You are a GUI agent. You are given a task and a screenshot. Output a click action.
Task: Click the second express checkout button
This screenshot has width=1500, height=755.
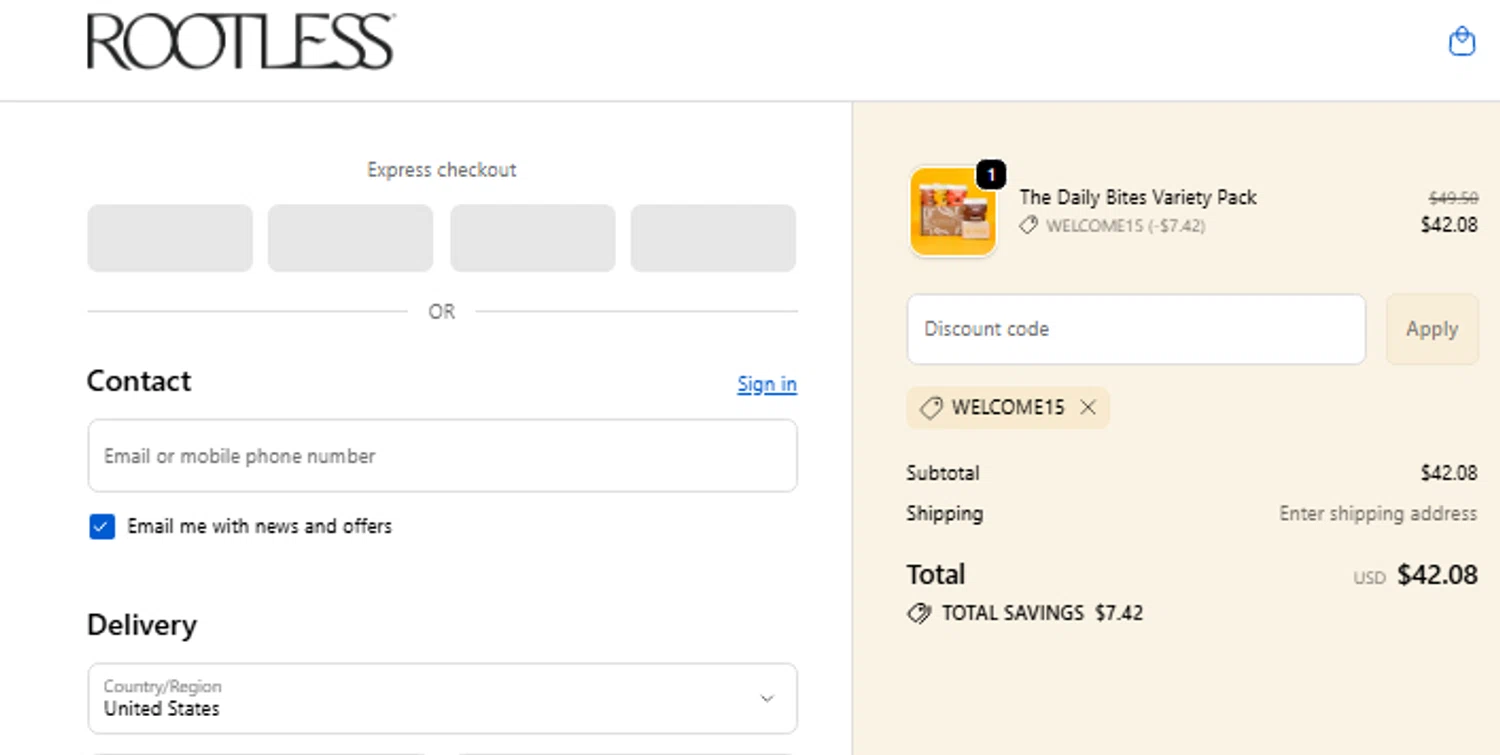click(x=350, y=238)
